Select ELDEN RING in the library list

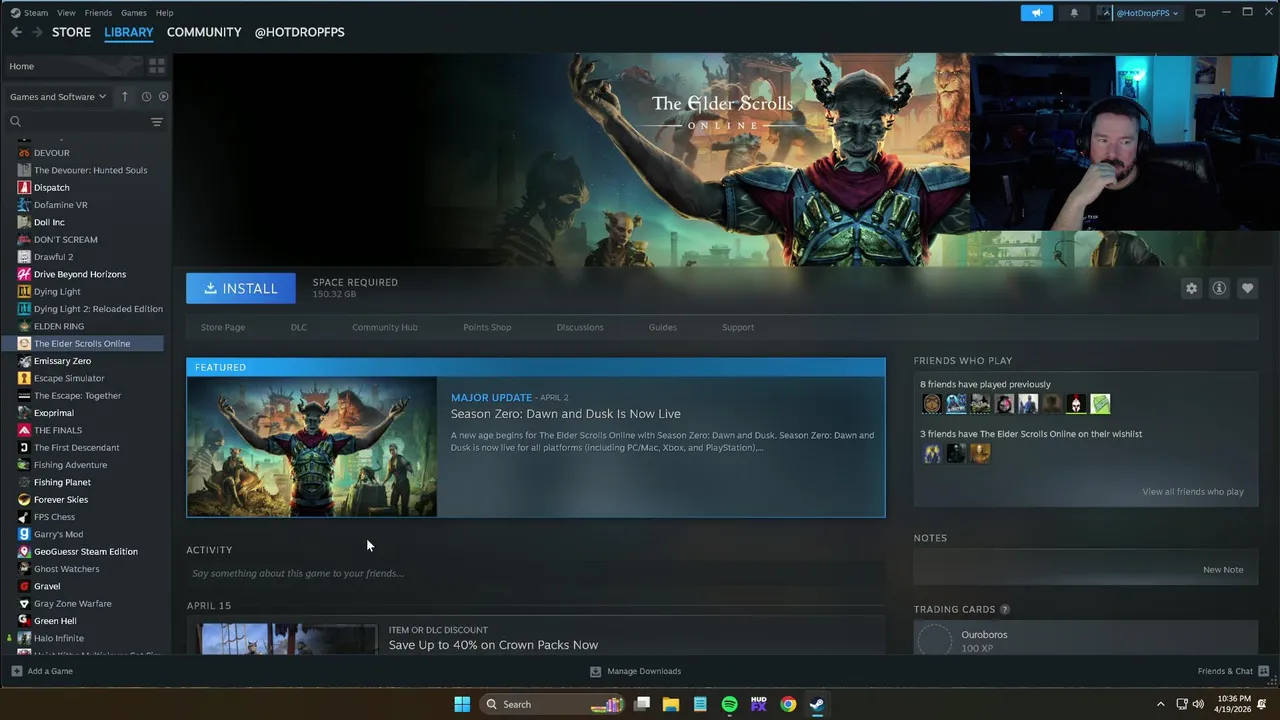[x=59, y=326]
